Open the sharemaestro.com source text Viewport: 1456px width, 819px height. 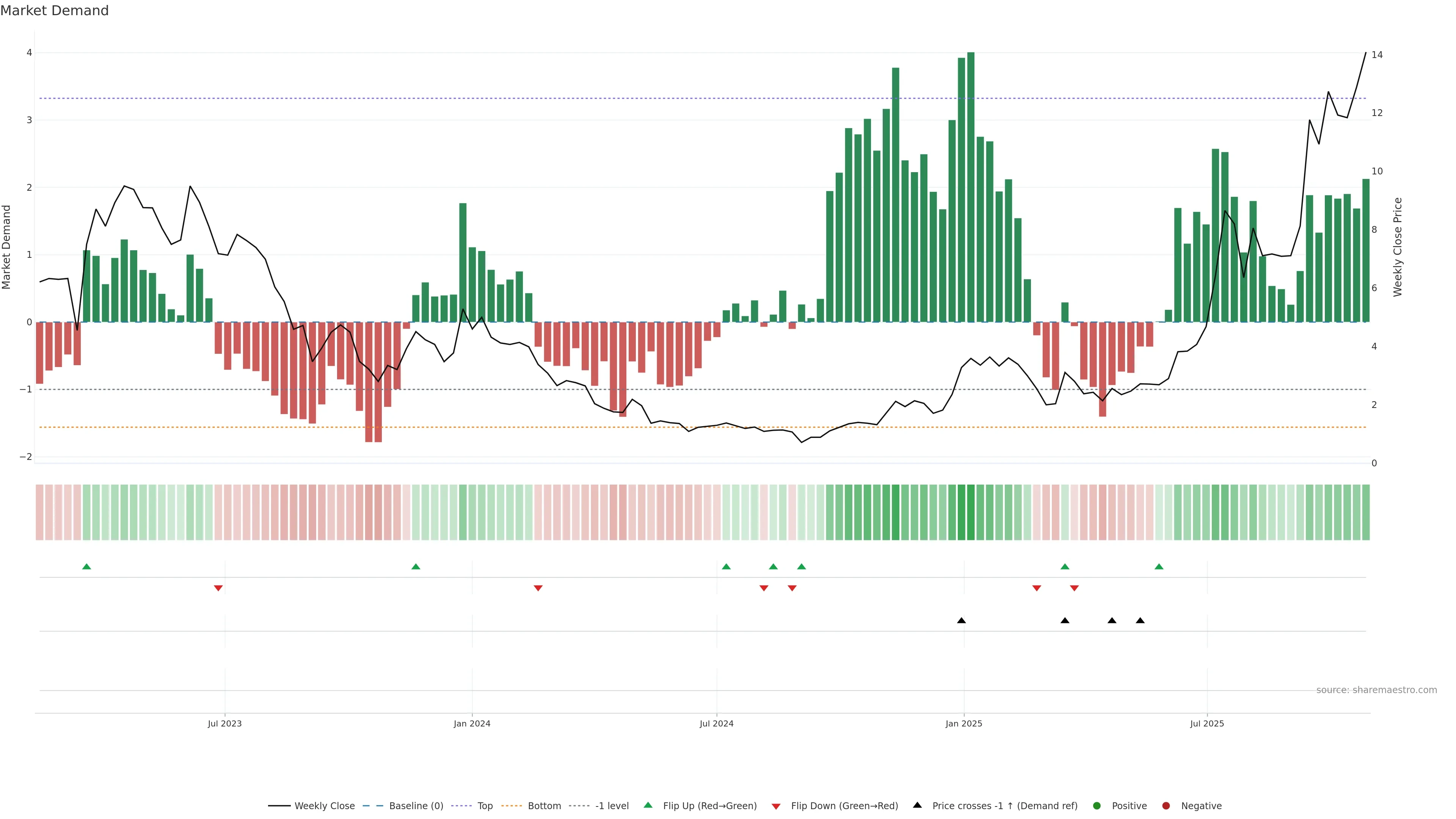[x=1376, y=690]
